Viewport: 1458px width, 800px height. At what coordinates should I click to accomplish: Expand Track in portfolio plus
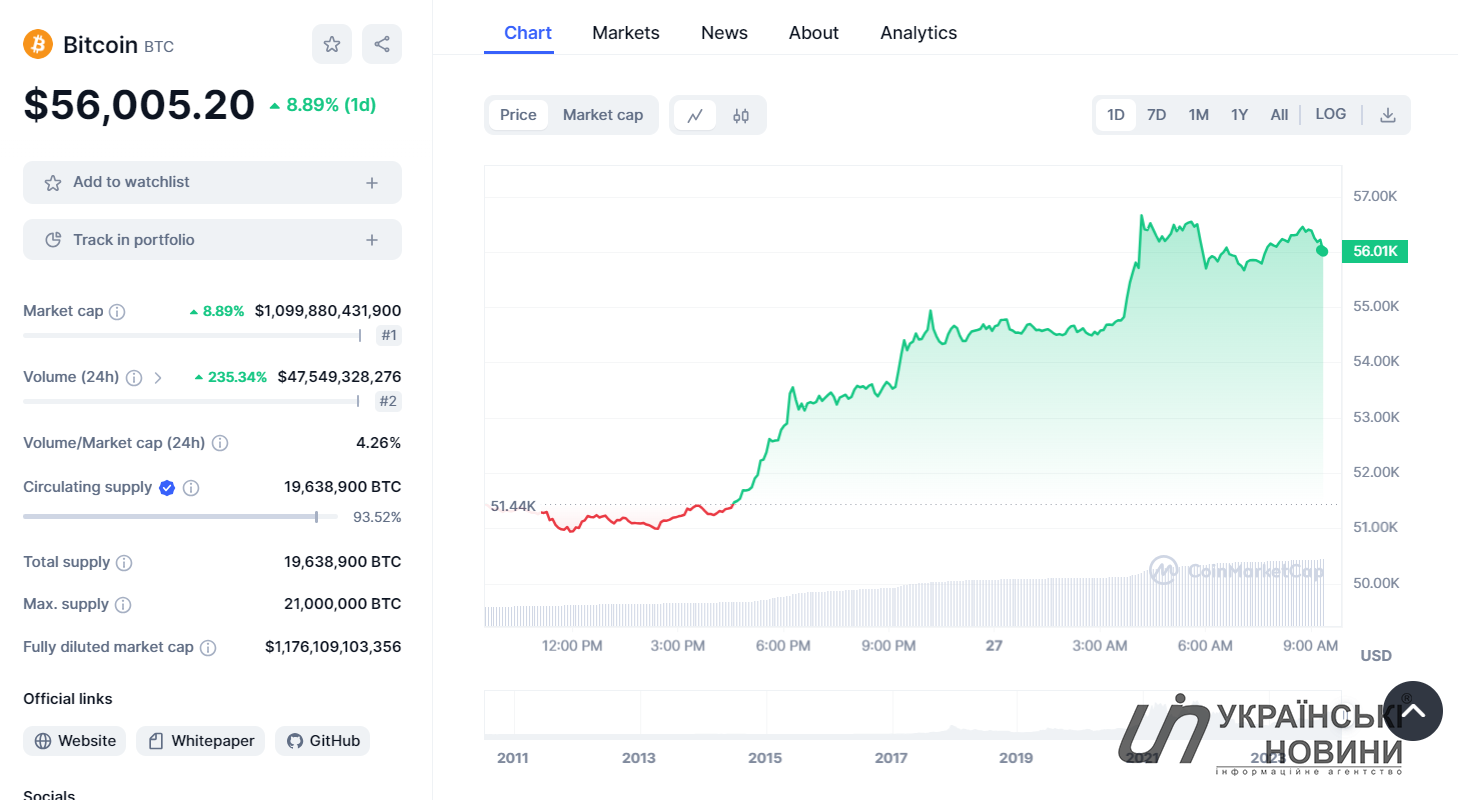372,240
